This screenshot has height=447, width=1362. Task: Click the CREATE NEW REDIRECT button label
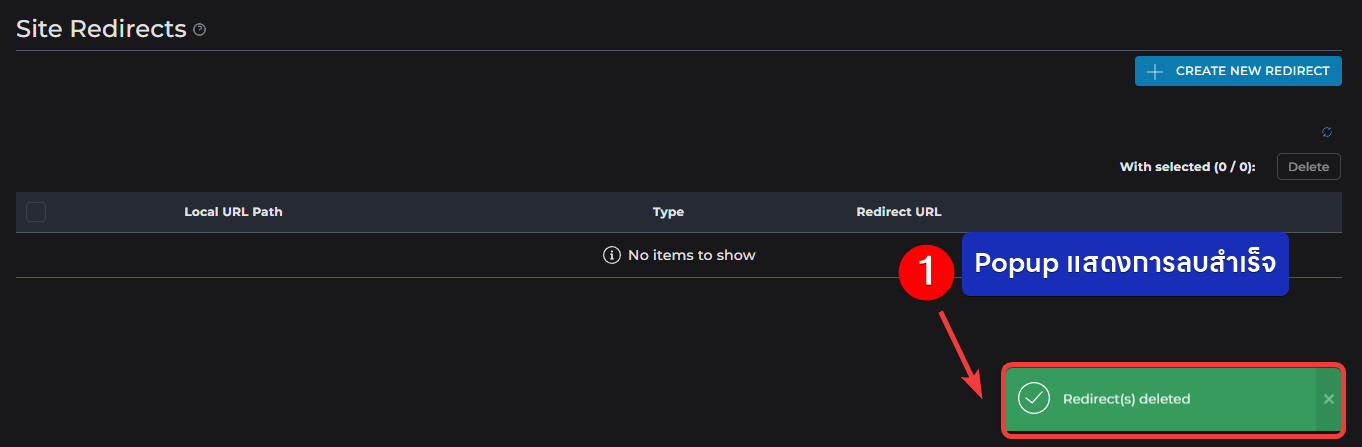click(1252, 71)
